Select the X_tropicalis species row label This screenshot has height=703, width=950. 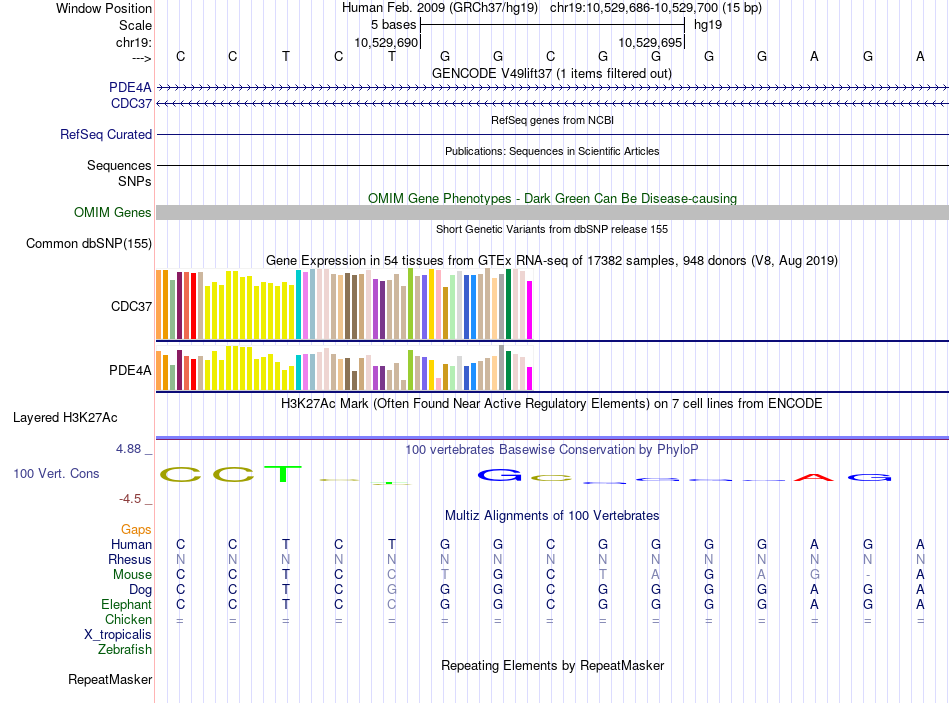tap(118, 635)
